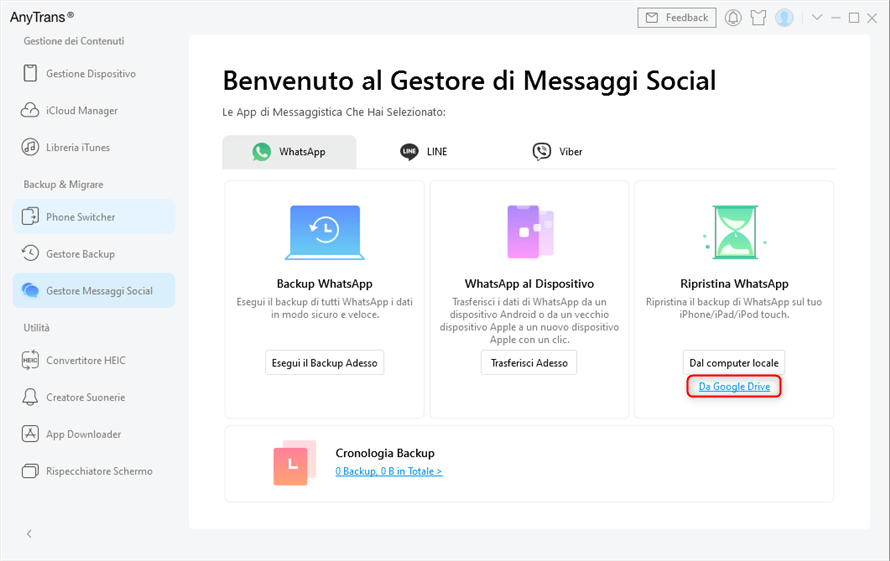Follow the Da Google Drive link

pos(734,387)
